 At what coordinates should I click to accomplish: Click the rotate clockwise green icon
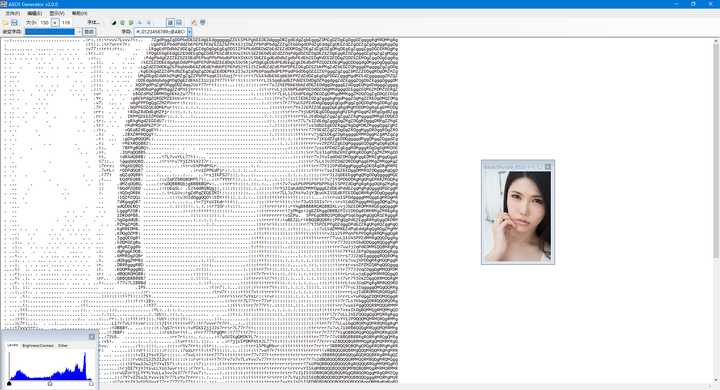point(131,23)
